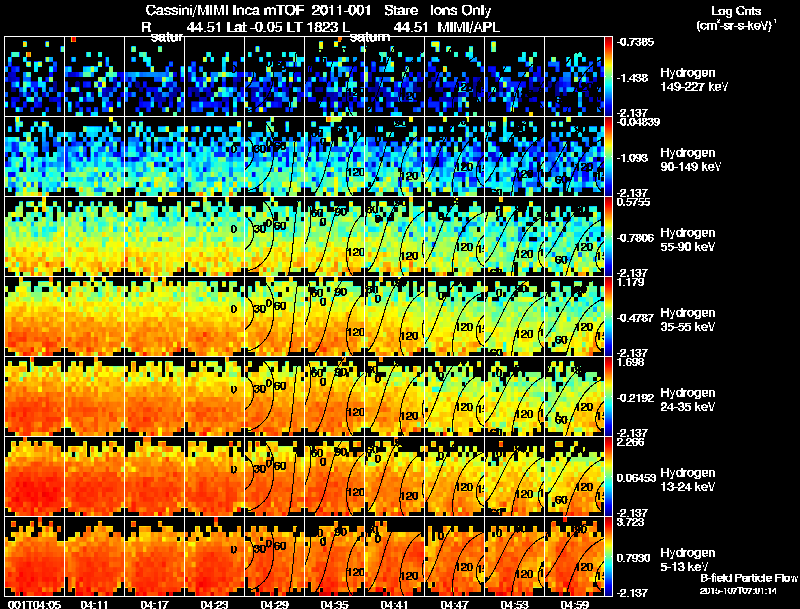Click colorbar value '-0.7365'
Viewport: 800px width, 609px height.
635,42
